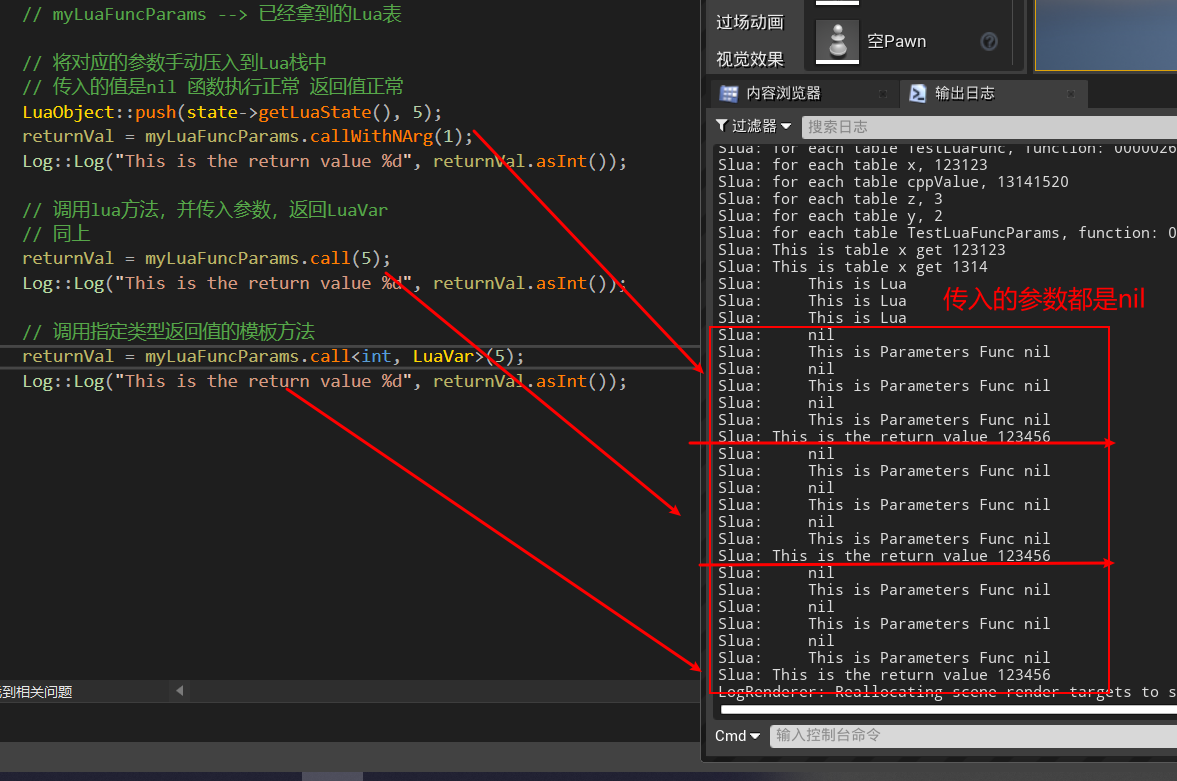Image resolution: width=1177 pixels, height=781 pixels.
Task: Click the Cmd prompt label
Action: point(728,735)
